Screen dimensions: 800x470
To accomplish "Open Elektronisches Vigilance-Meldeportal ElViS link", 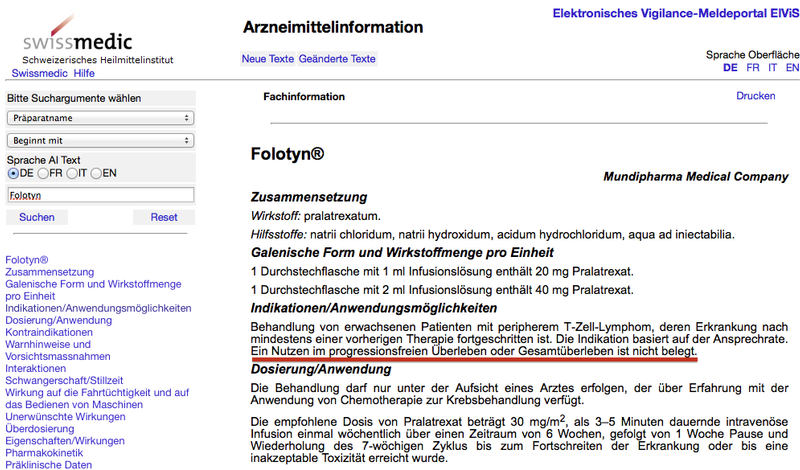I will (x=676, y=13).
